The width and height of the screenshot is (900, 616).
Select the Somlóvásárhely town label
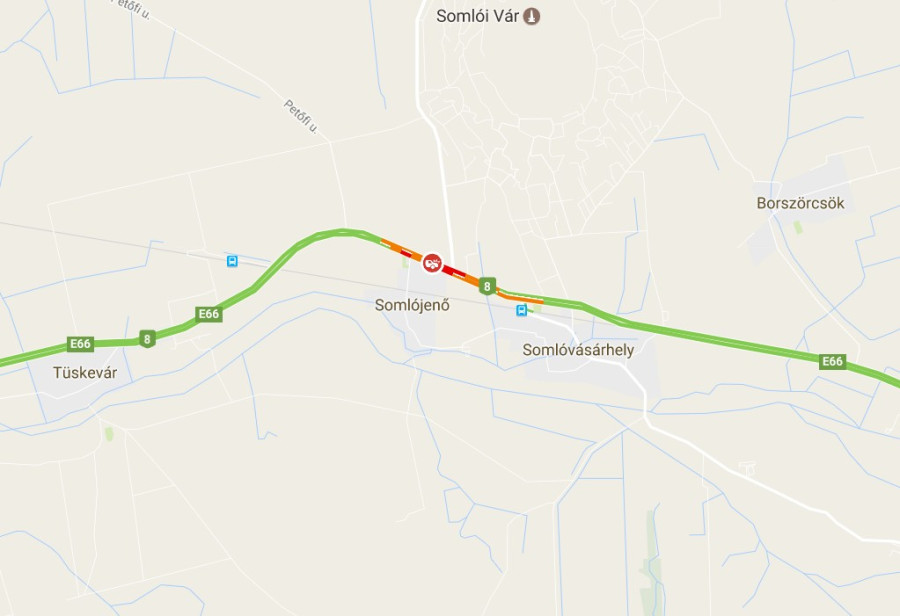coord(578,350)
